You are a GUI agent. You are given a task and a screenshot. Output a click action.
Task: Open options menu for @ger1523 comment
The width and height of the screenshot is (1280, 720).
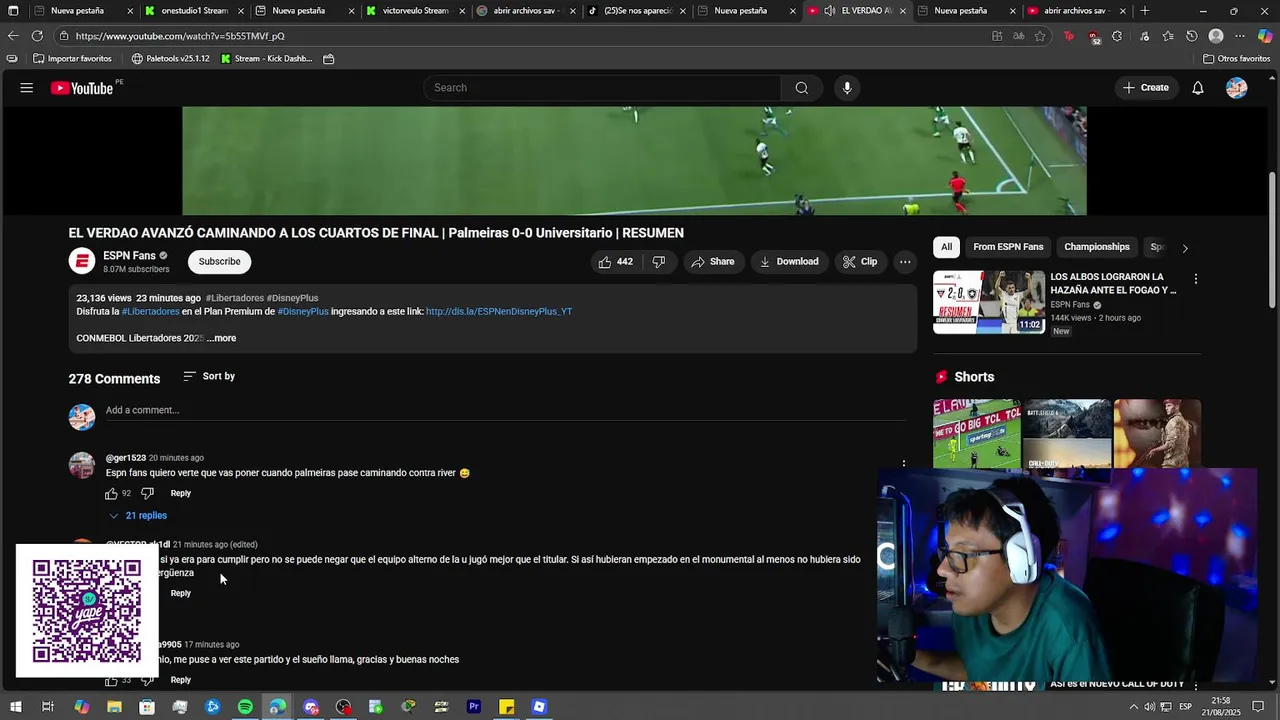[904, 464]
